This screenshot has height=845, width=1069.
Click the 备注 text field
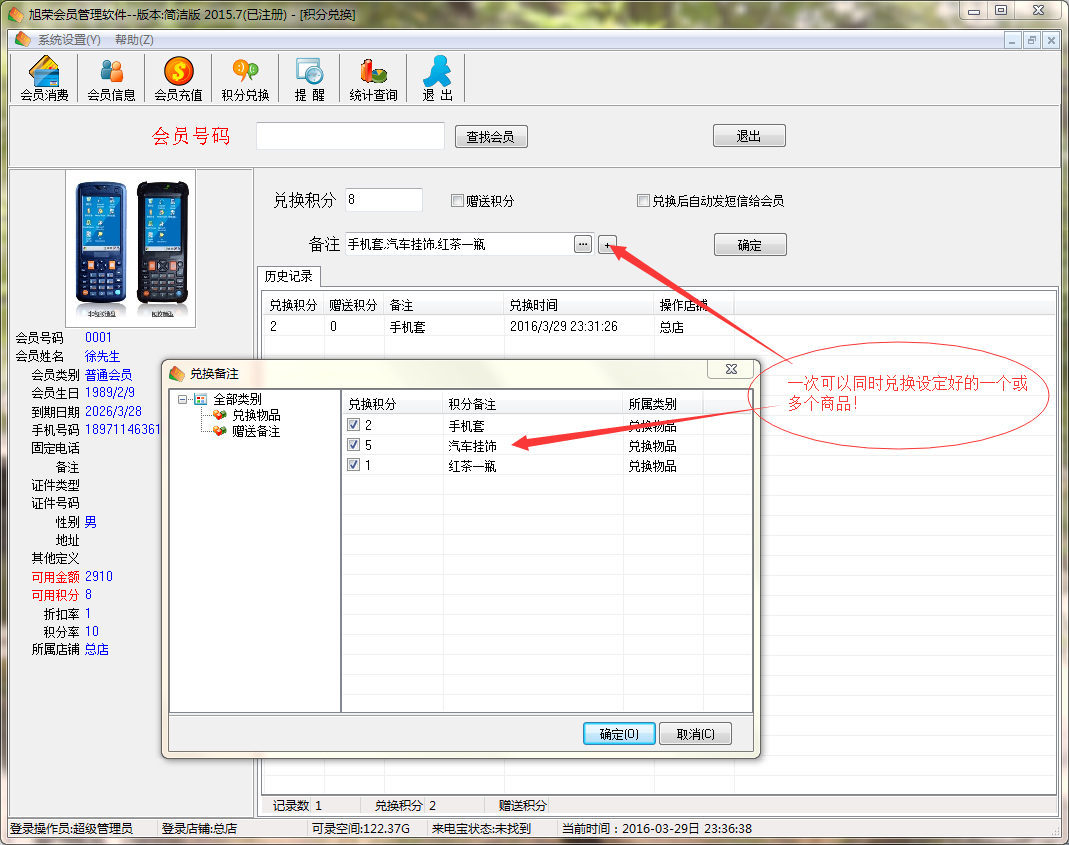460,244
